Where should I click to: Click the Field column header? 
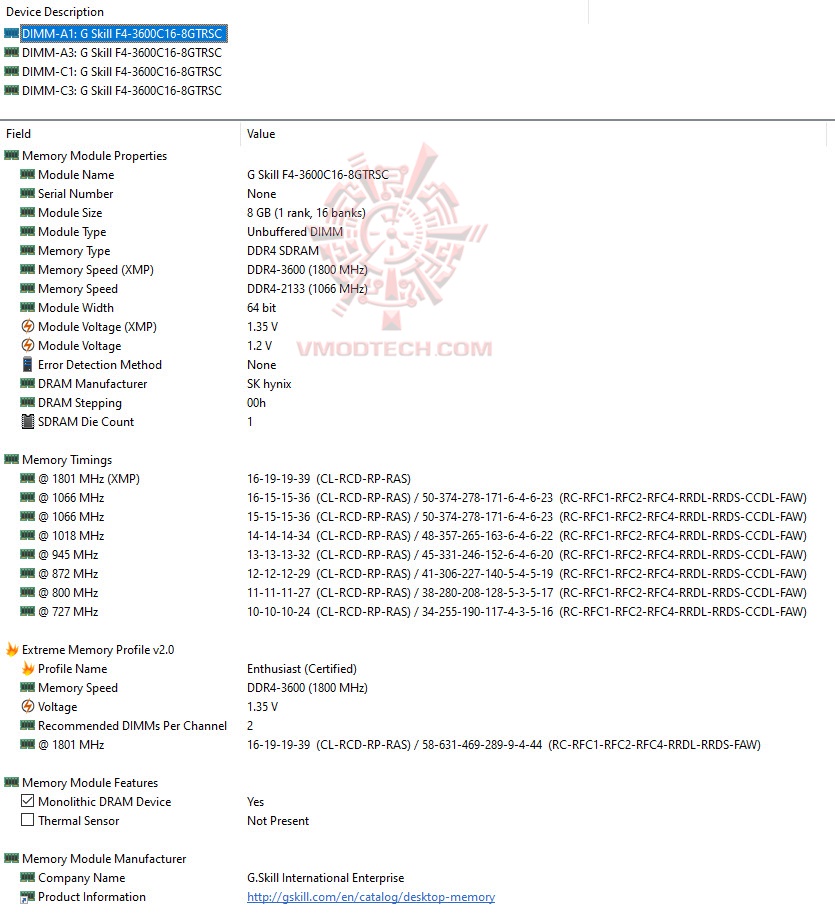point(18,134)
